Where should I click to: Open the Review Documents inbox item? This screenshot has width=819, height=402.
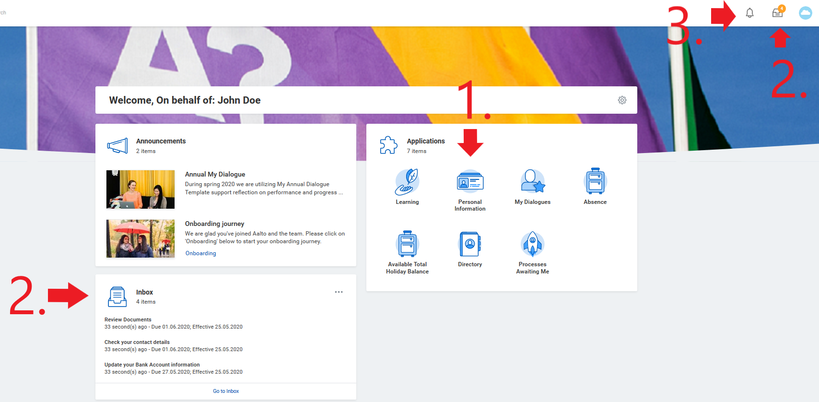pos(126,320)
